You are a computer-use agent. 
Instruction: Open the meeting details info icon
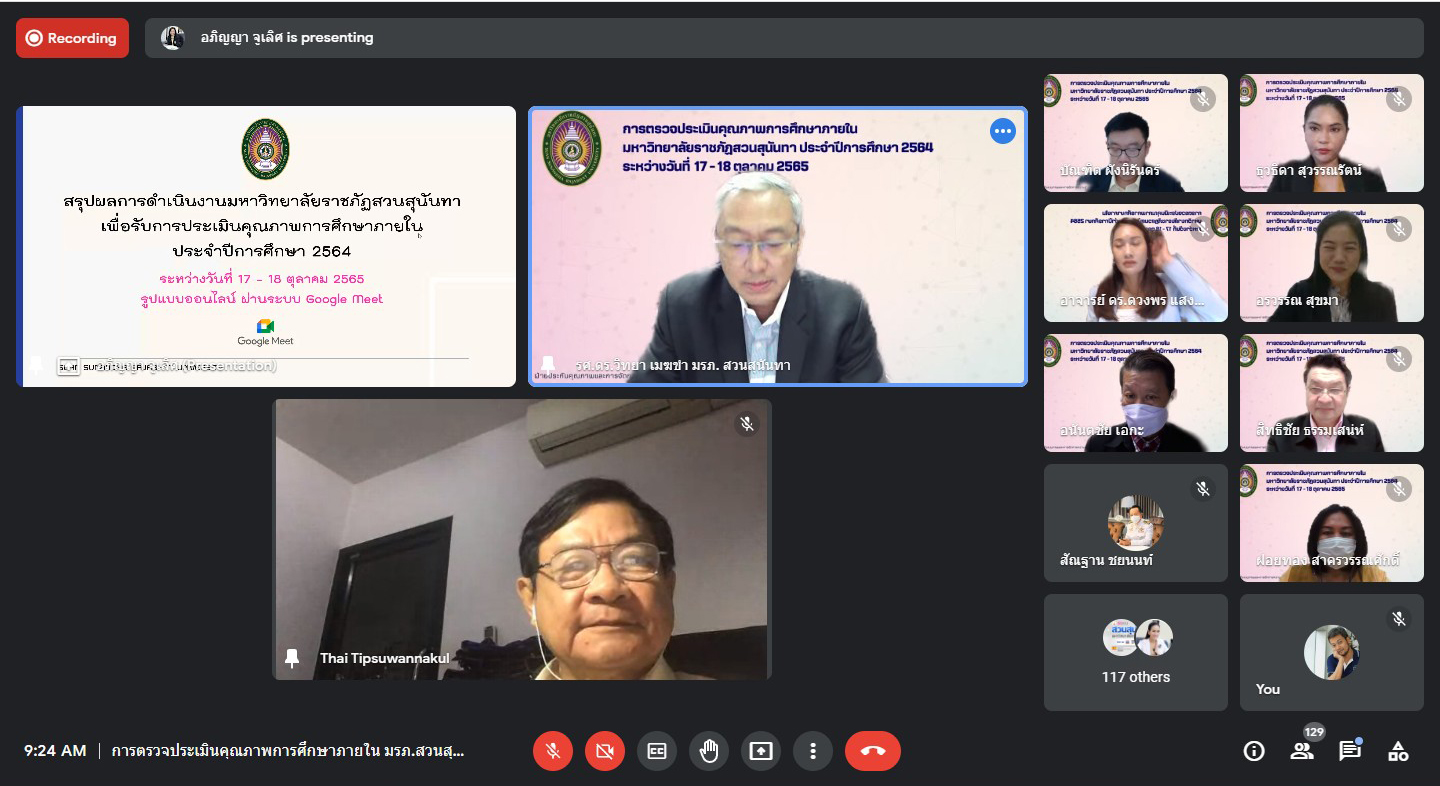point(1254,751)
